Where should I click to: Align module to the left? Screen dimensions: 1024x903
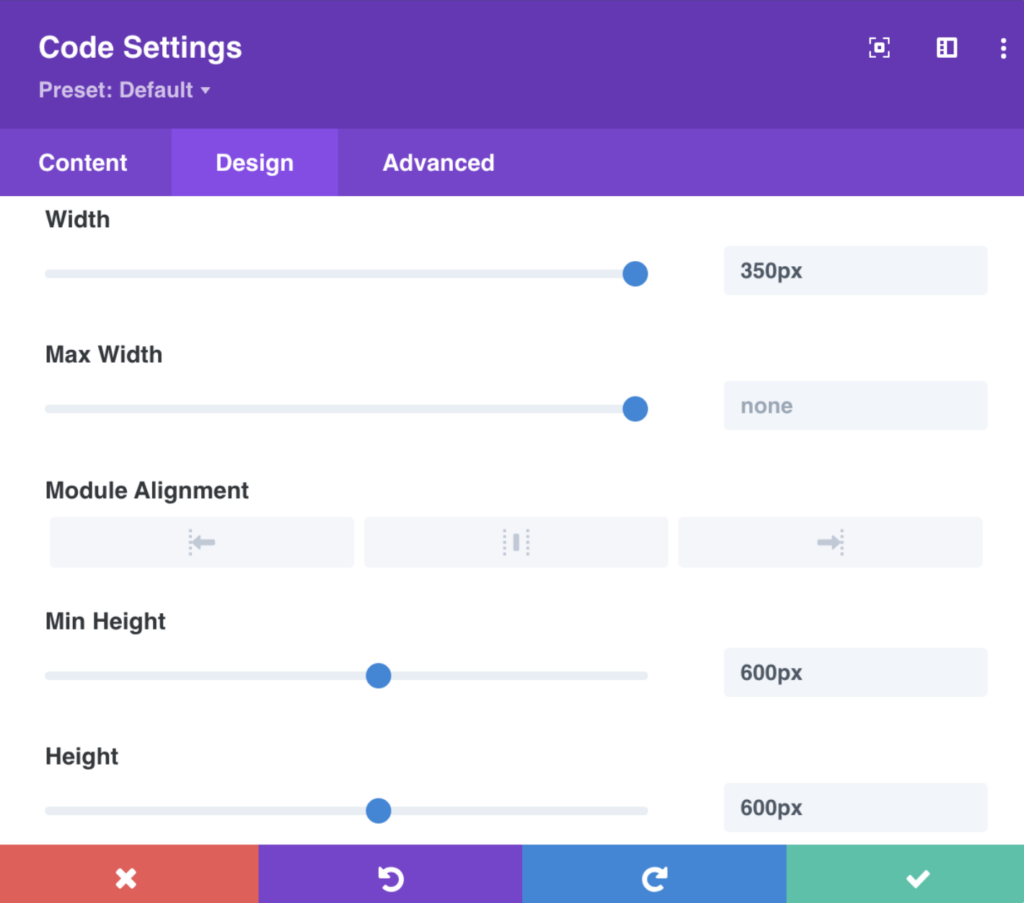pyautogui.click(x=202, y=542)
